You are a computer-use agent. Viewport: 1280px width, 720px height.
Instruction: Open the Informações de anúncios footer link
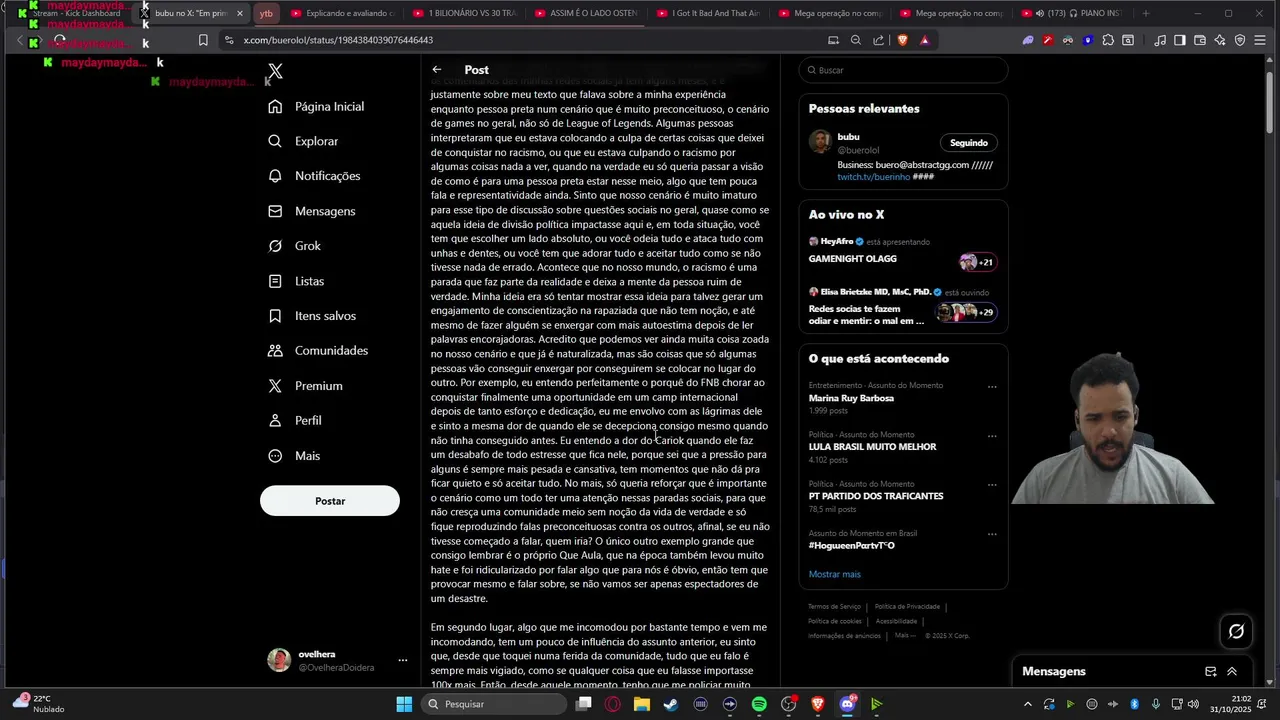coord(845,636)
